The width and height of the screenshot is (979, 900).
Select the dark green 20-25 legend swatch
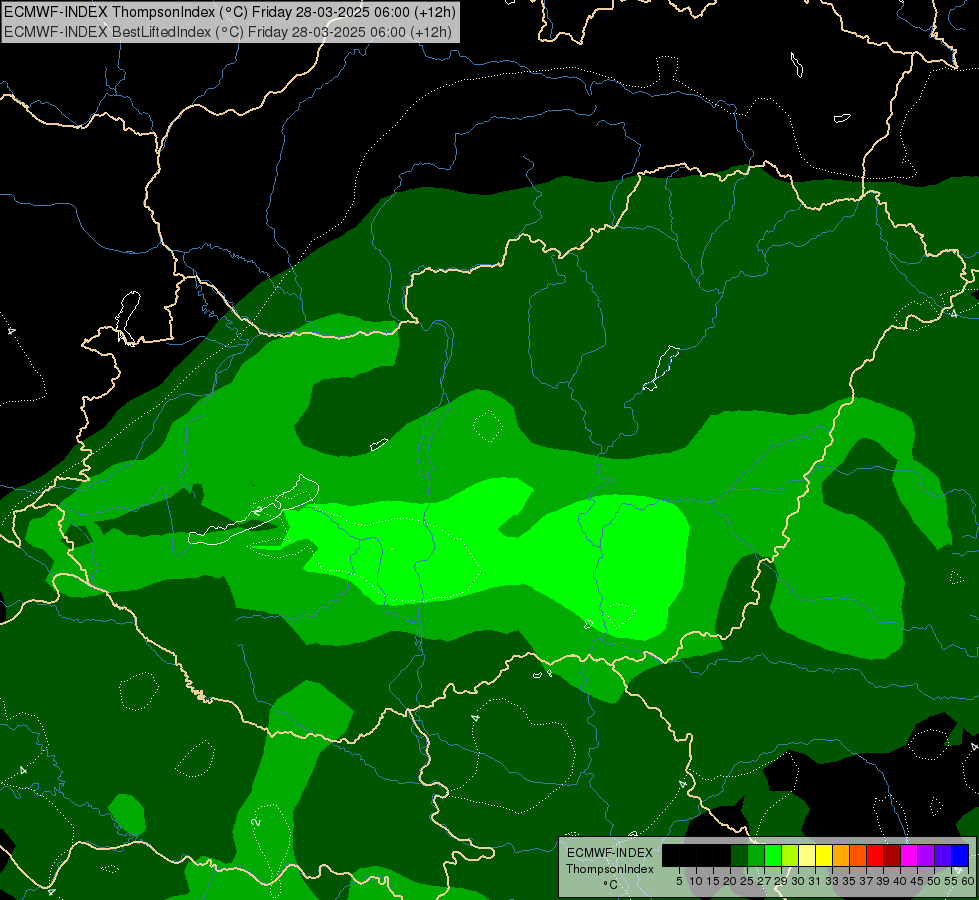click(739, 855)
